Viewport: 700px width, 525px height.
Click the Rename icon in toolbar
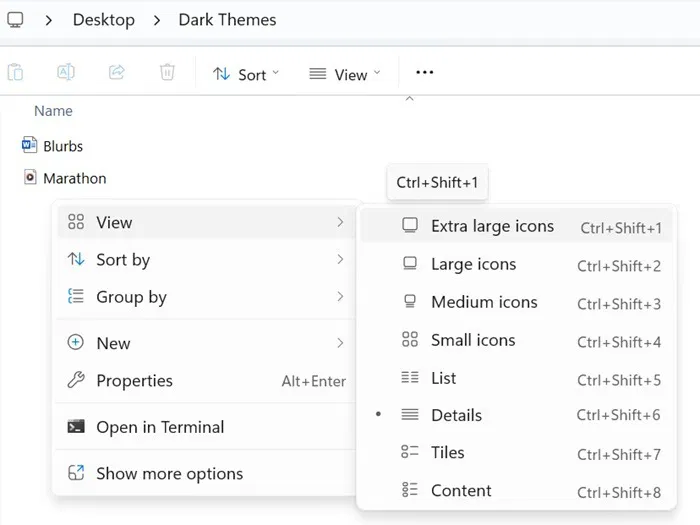point(66,73)
